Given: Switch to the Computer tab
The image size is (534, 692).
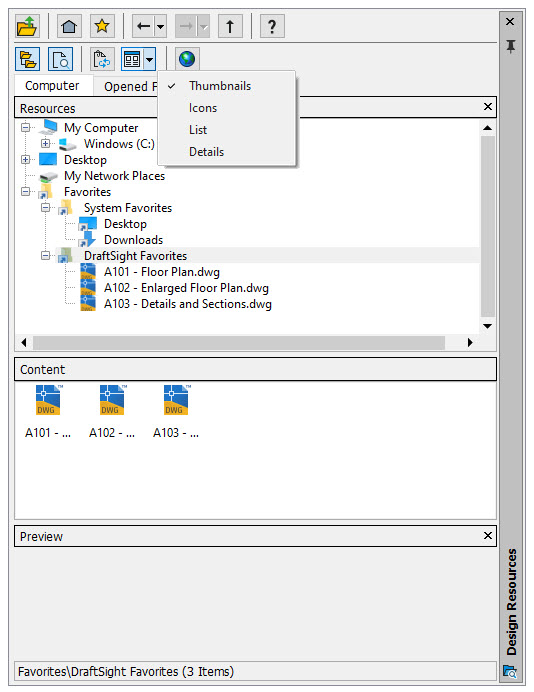Looking at the screenshot, I should coord(52,86).
